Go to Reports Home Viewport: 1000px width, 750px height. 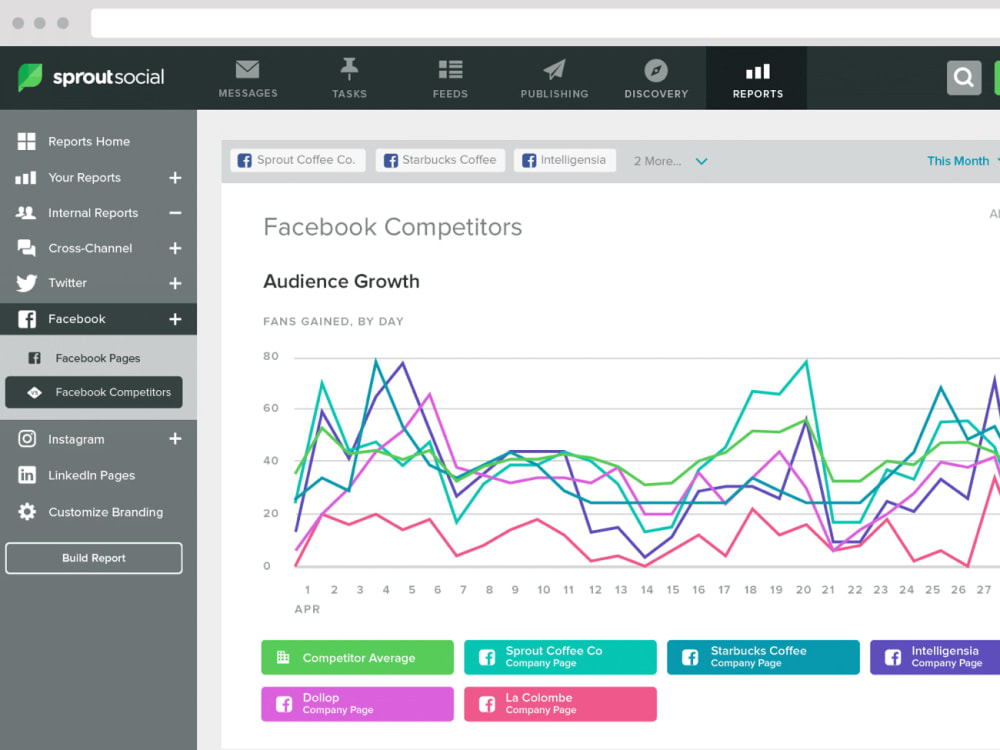(89, 142)
